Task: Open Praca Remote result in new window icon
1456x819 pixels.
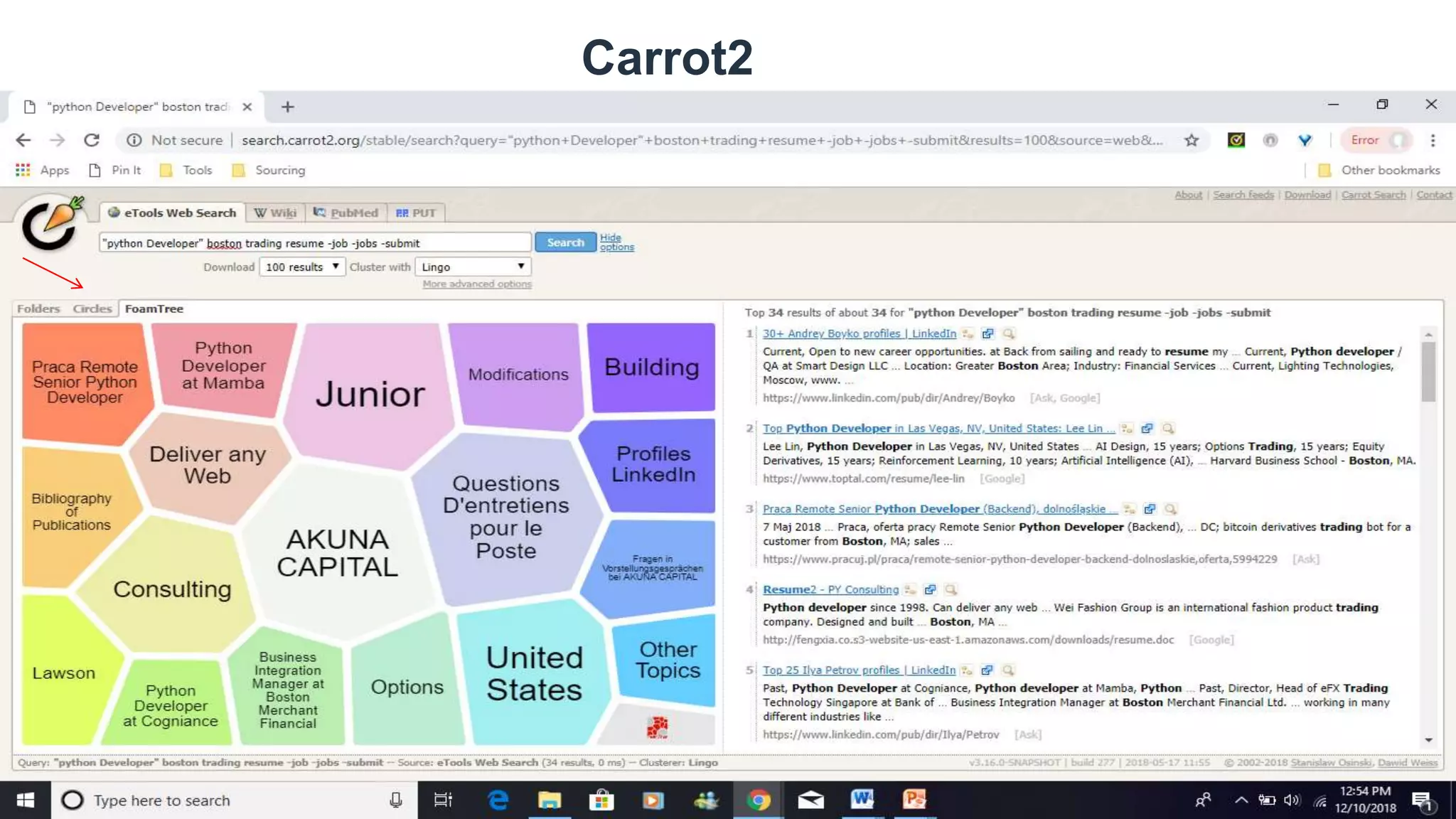Action: tap(1150, 509)
